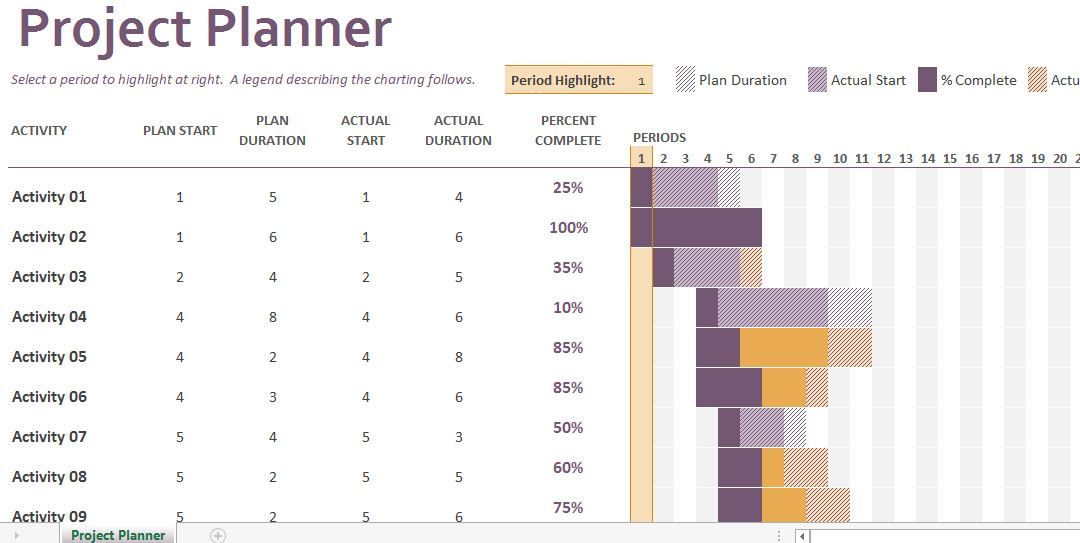Click the period 20 header
1080x543 pixels.
tap(1060, 158)
